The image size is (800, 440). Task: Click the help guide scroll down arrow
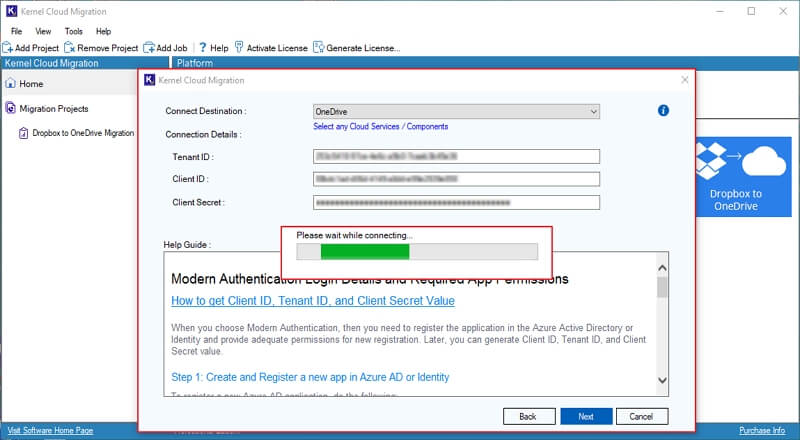coord(662,380)
